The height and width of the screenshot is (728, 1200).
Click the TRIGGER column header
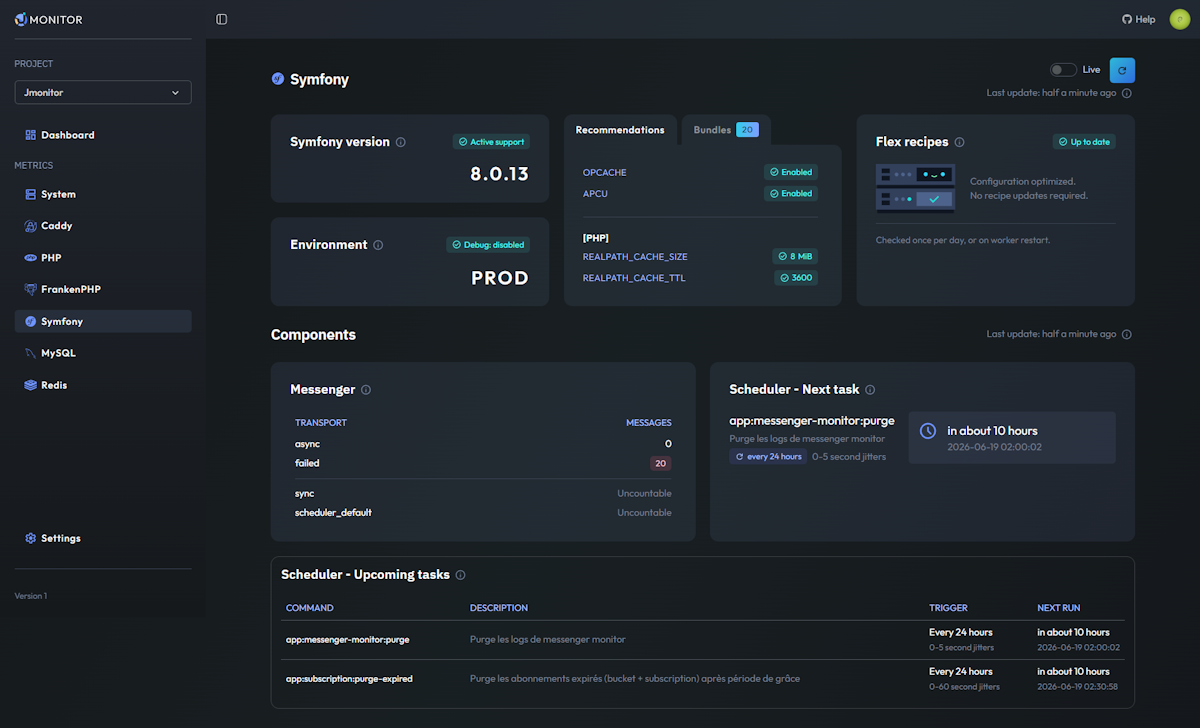coord(948,608)
